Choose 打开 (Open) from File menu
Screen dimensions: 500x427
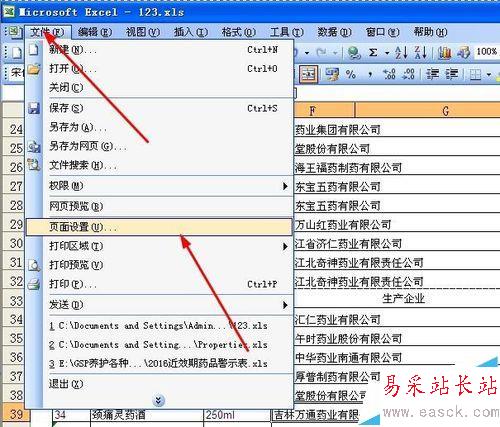click(159, 69)
